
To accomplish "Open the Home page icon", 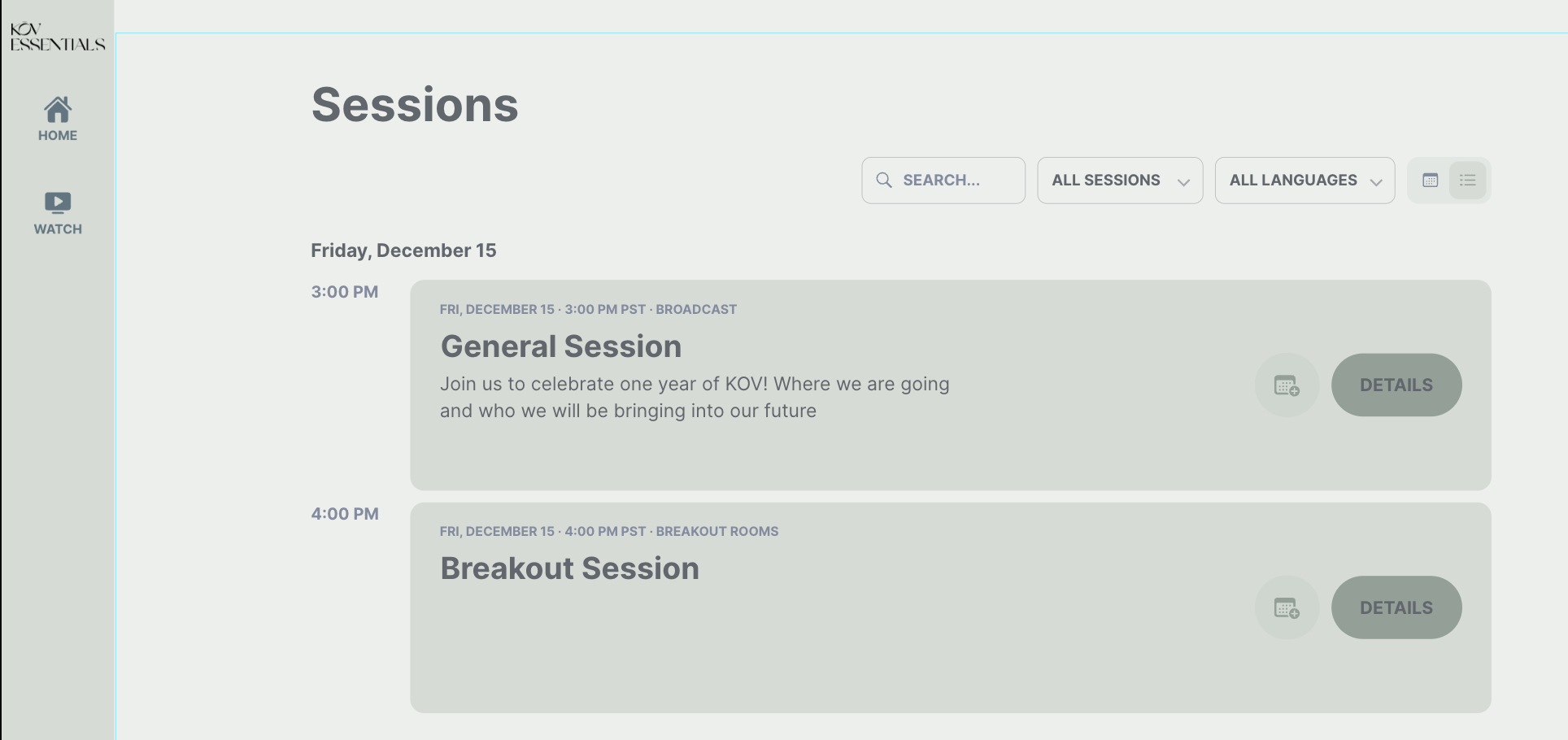I will pyautogui.click(x=58, y=109).
